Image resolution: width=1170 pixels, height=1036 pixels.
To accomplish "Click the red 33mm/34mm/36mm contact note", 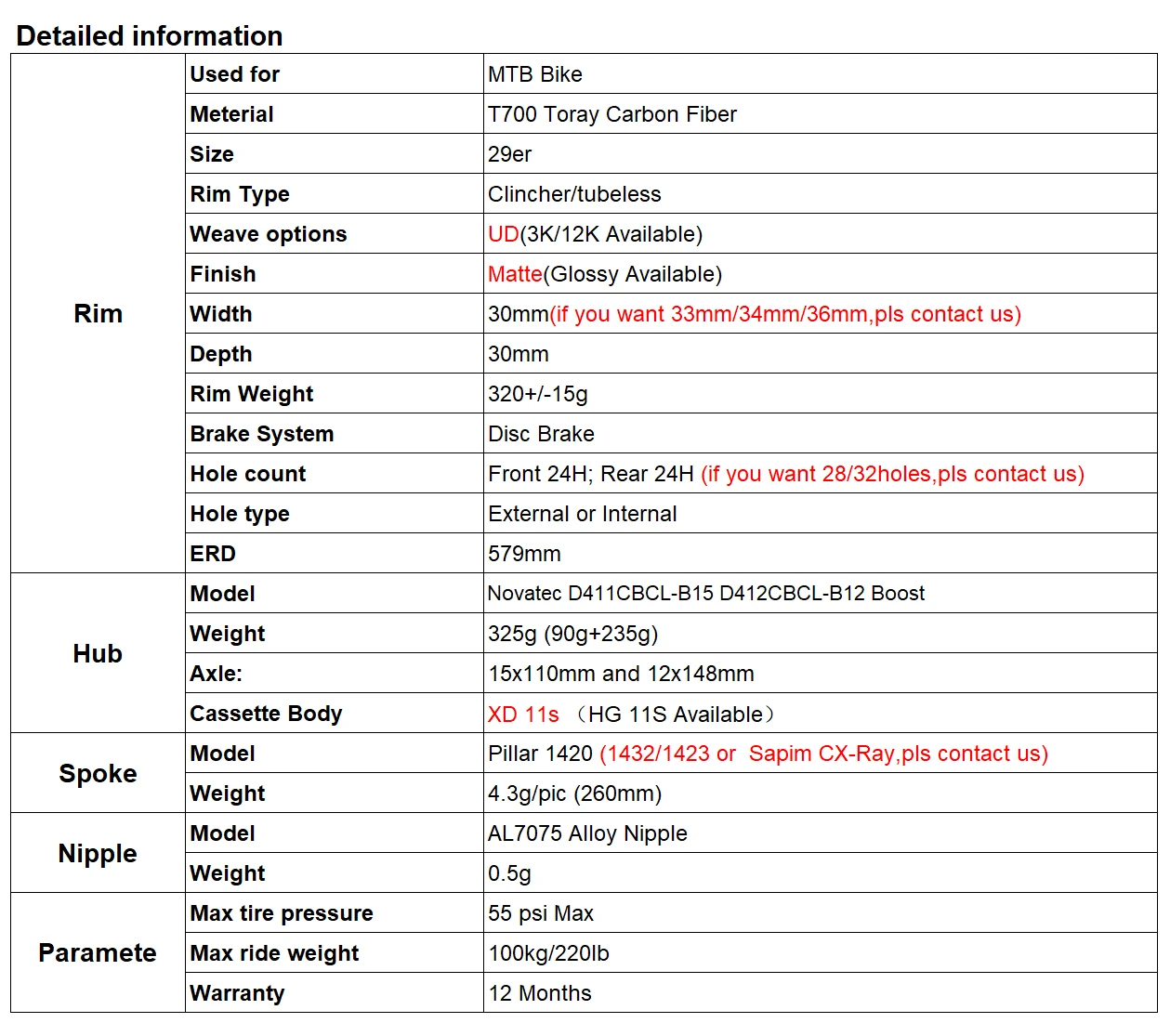I will pos(785,314).
